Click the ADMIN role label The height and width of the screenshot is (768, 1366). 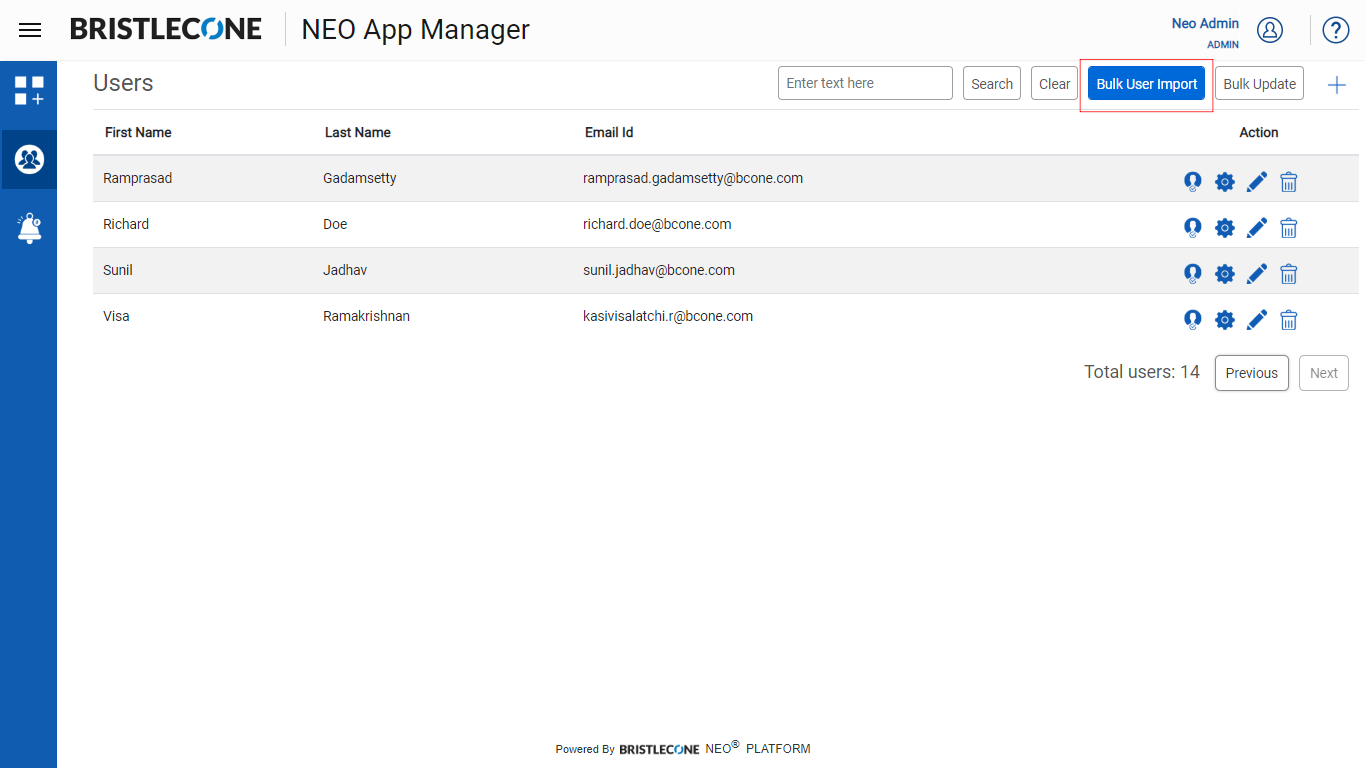[1223, 45]
